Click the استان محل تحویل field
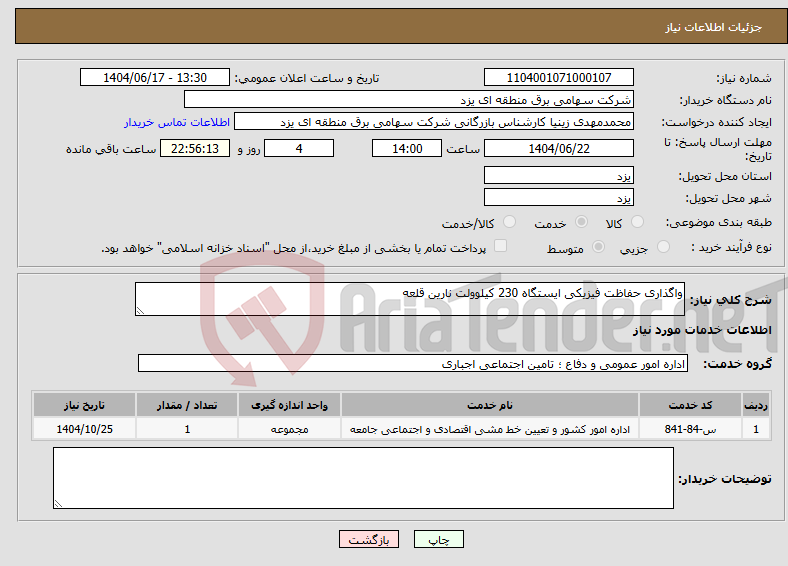This screenshot has height=566, width=788. [558, 175]
